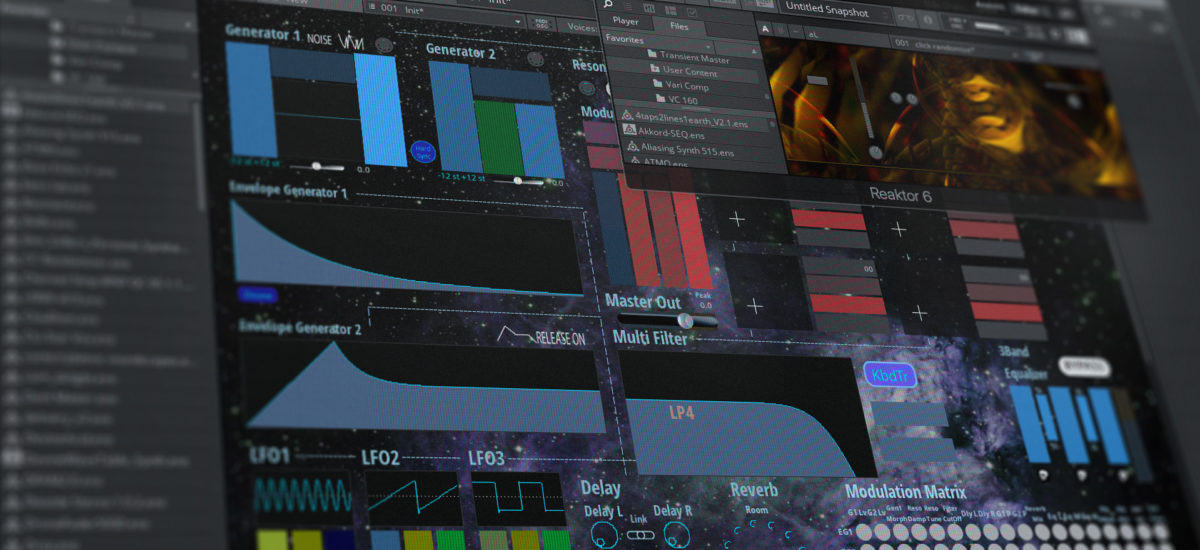This screenshot has height=550, width=1200.
Task: Click the Modulation Matrix heading
Action: [905, 492]
